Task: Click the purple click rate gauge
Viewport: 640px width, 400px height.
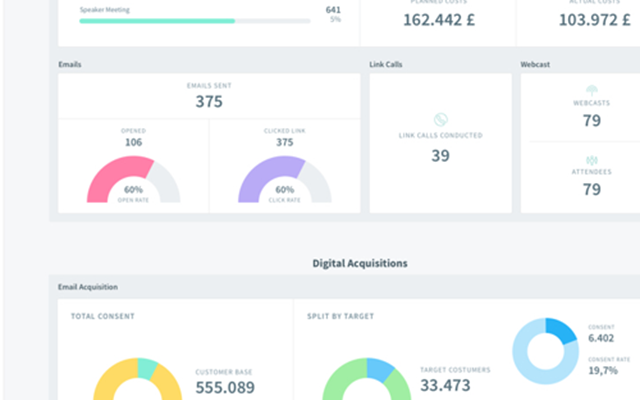Action: (284, 179)
